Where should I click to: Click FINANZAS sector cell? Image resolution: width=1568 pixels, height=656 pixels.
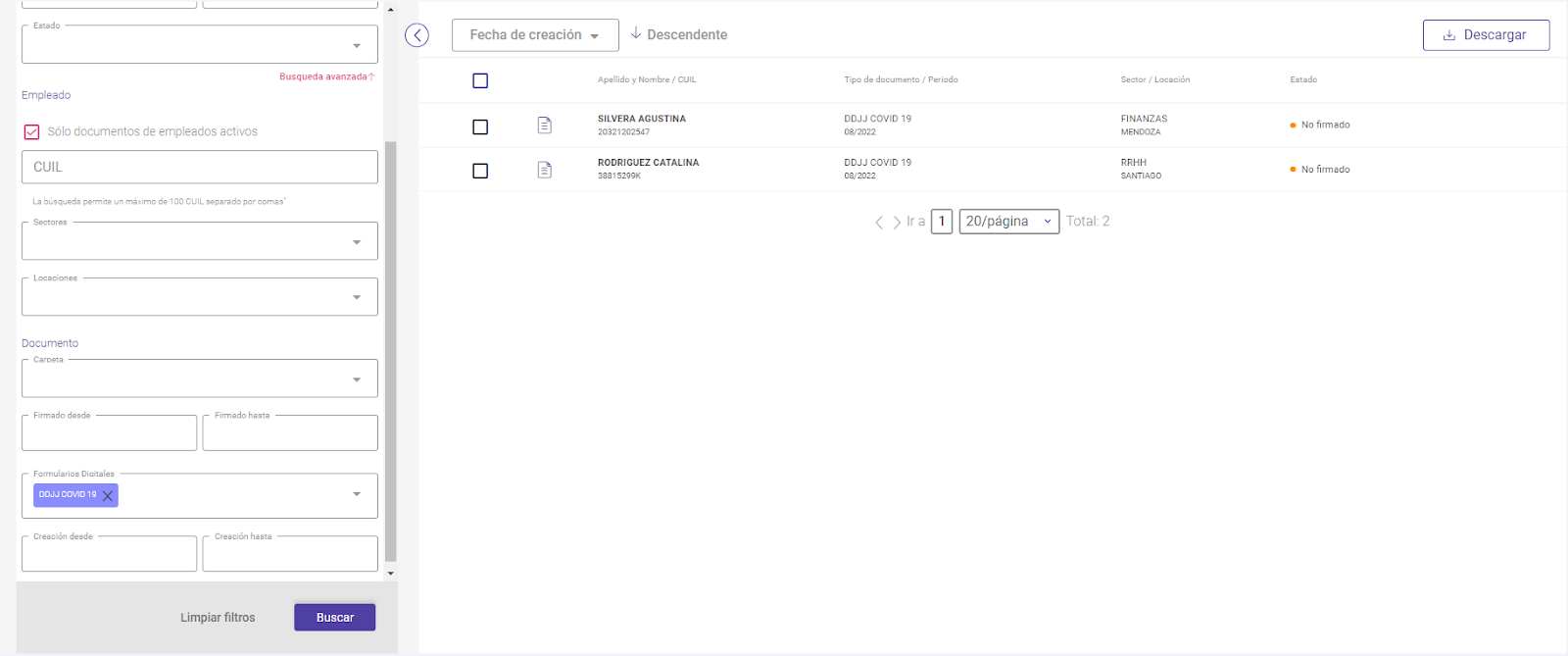1144,119
